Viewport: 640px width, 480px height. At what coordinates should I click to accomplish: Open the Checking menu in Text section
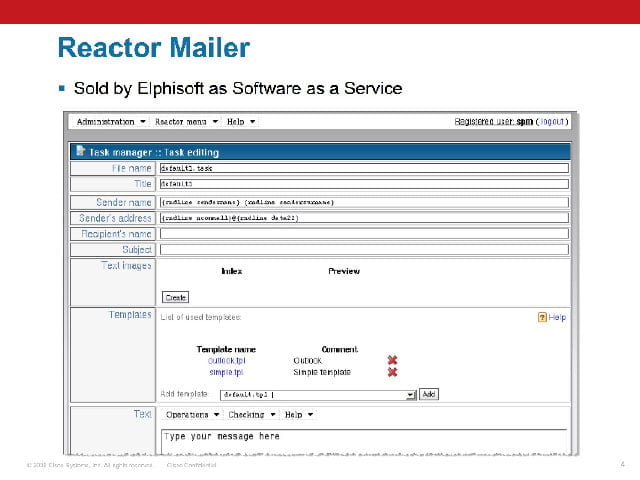(x=251, y=415)
